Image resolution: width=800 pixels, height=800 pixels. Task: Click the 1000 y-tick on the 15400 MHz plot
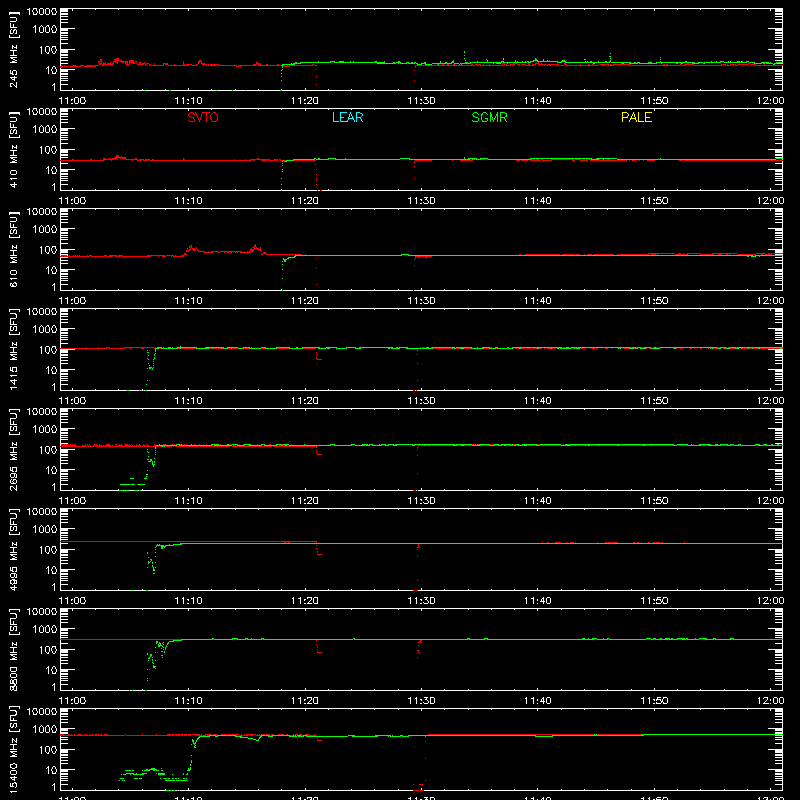[x=45, y=729]
